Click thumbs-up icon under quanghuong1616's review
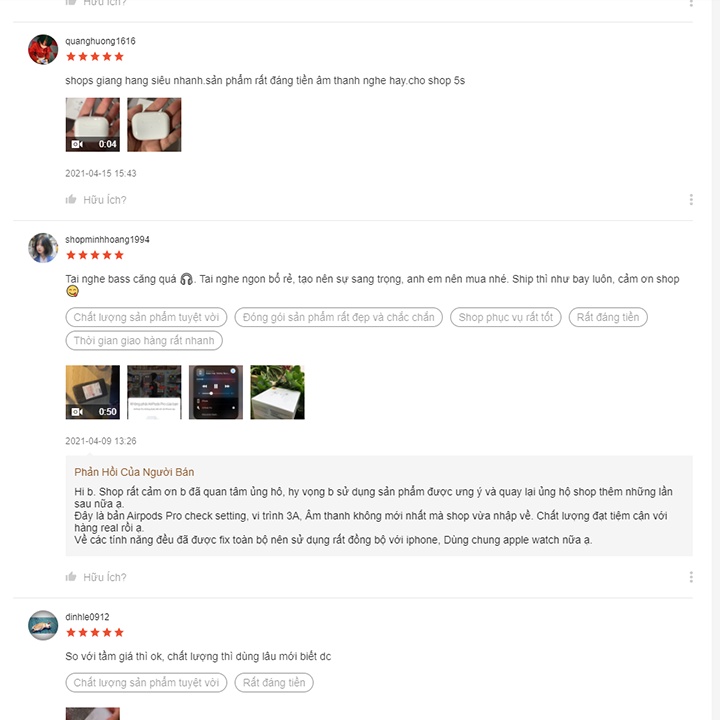This screenshot has height=720, width=720. (71, 199)
